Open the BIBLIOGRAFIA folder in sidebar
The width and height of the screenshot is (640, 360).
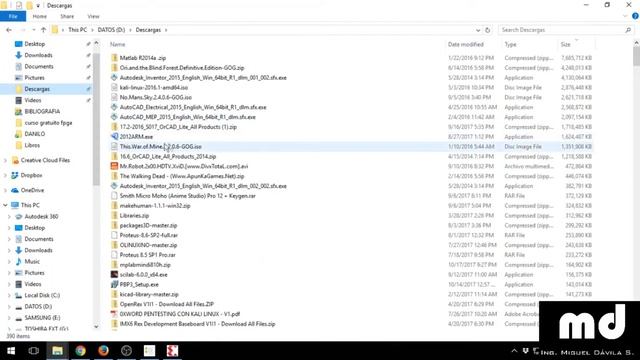(x=42, y=111)
